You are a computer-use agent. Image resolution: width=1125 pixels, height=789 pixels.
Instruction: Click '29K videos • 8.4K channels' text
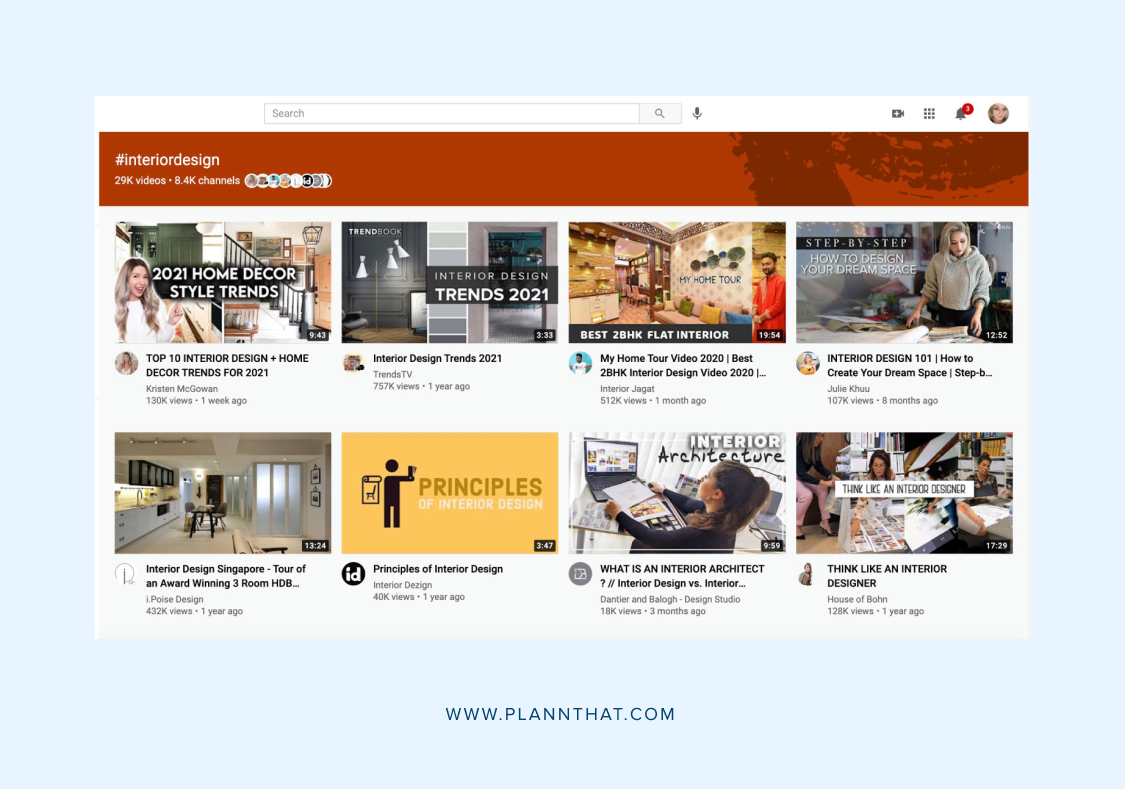(177, 181)
